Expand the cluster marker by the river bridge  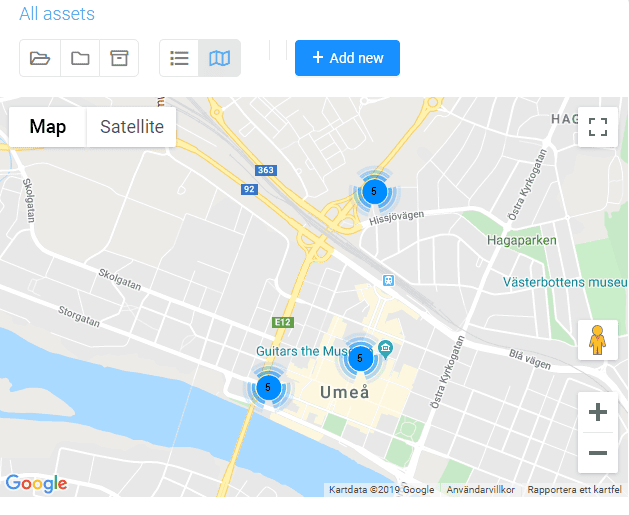click(x=268, y=387)
